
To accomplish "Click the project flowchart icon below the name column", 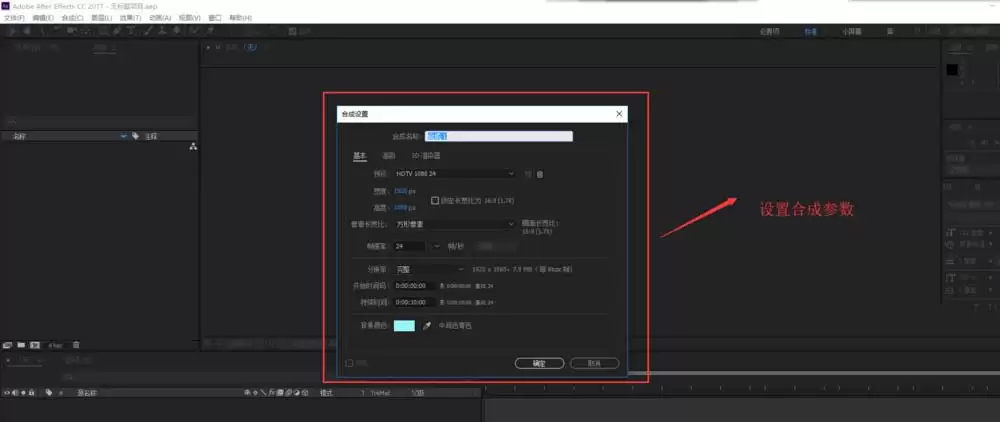I will click(193, 147).
